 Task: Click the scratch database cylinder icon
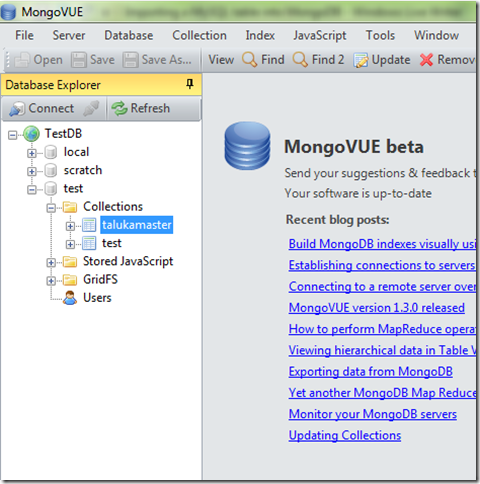point(51,171)
